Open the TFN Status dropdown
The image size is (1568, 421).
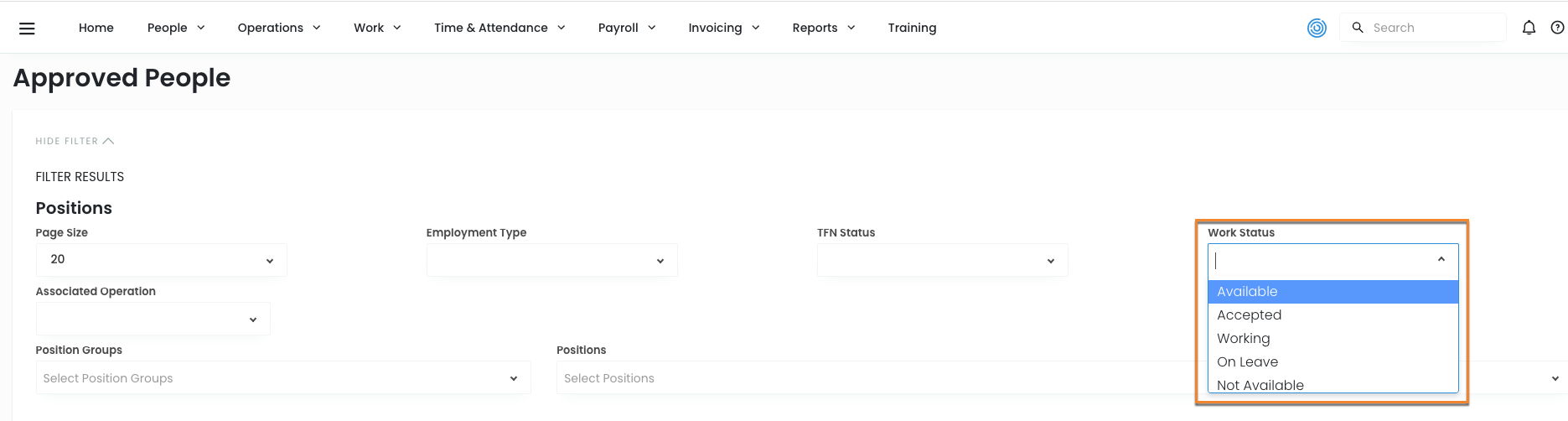[x=942, y=260]
